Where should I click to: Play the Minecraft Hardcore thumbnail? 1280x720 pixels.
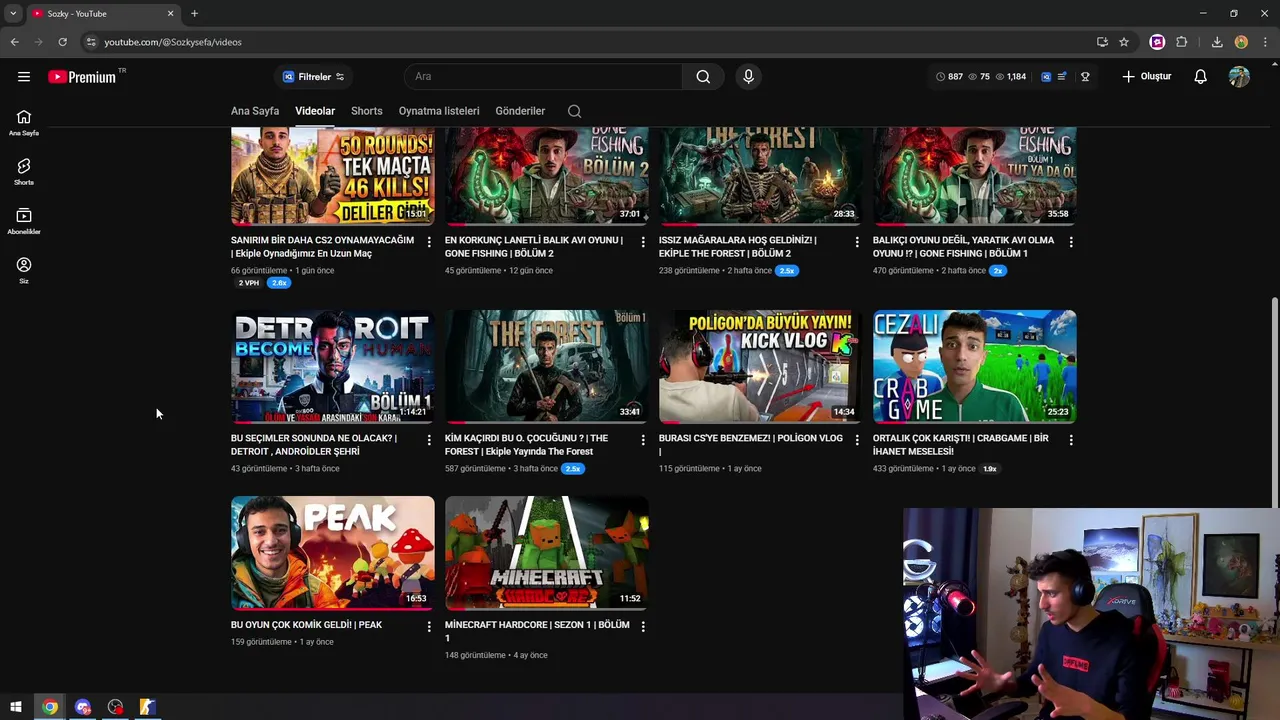pyautogui.click(x=547, y=553)
